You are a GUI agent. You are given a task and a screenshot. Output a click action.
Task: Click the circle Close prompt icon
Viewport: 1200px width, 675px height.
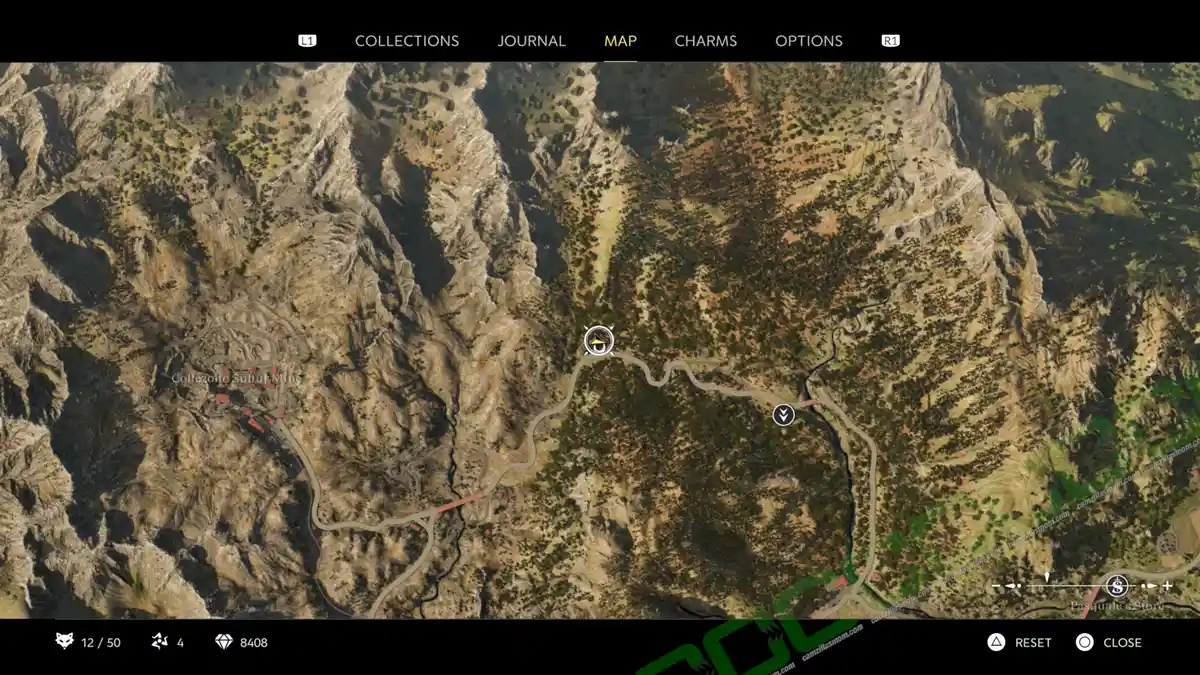point(1085,642)
